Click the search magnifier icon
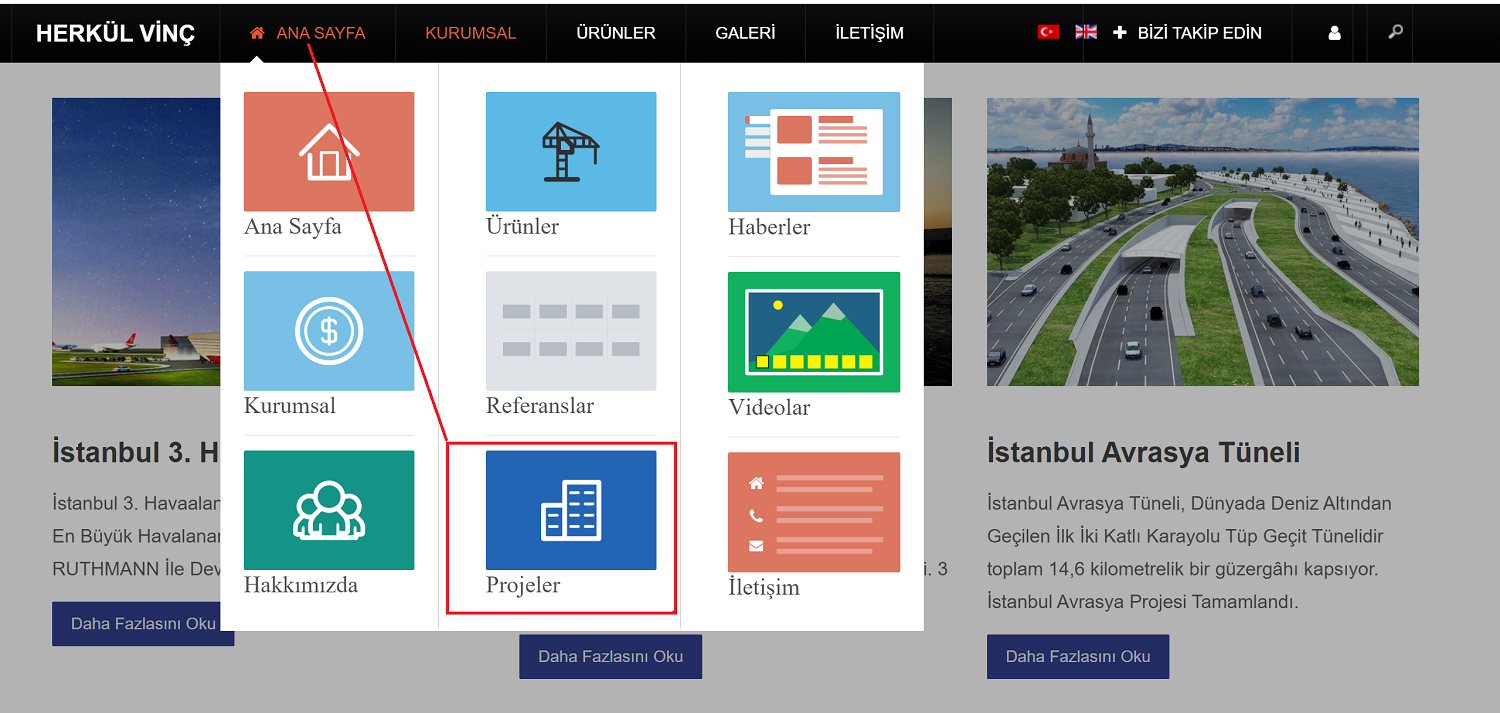Image resolution: width=1500 pixels, height=713 pixels. tap(1395, 32)
